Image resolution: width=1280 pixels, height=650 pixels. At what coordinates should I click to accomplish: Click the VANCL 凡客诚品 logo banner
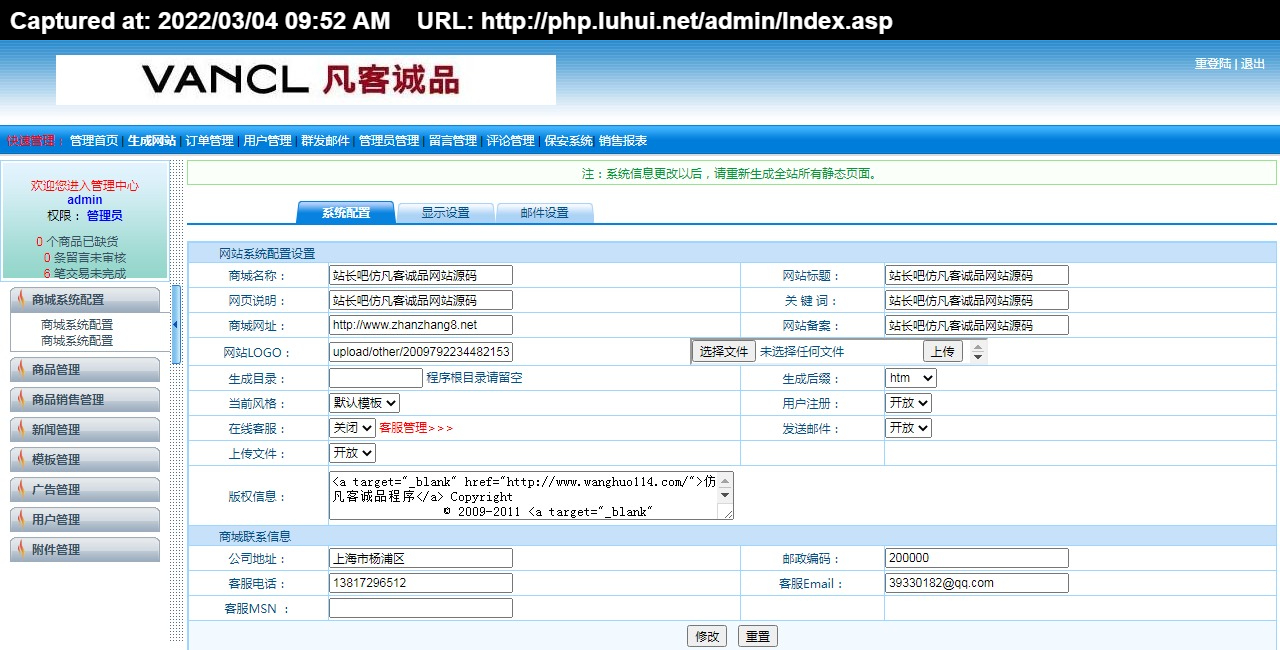(306, 80)
